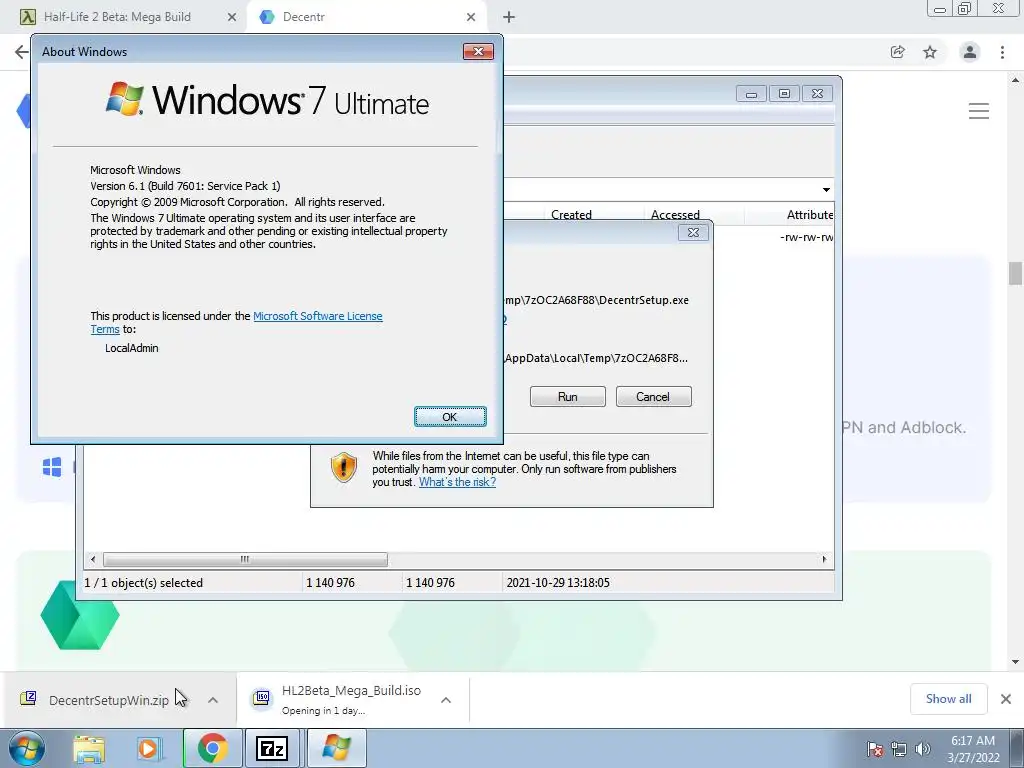
Task: Sort by Created column in 7-Zip
Action: click(571, 214)
